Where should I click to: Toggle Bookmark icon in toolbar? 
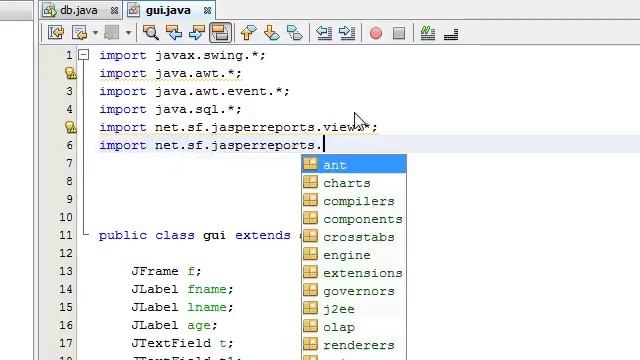[295, 33]
